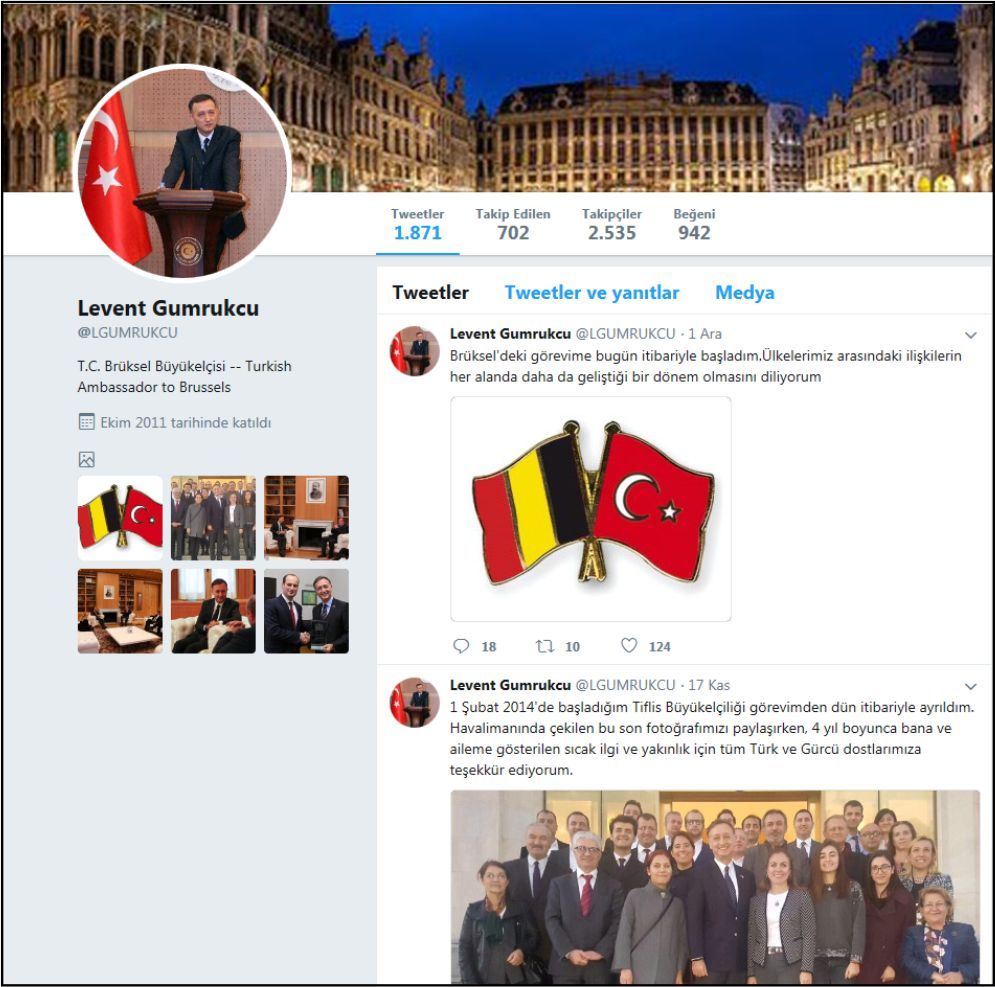This screenshot has width=995, height=987.
Task: Click the reply icon on Brussels tweet
Action: 461,646
